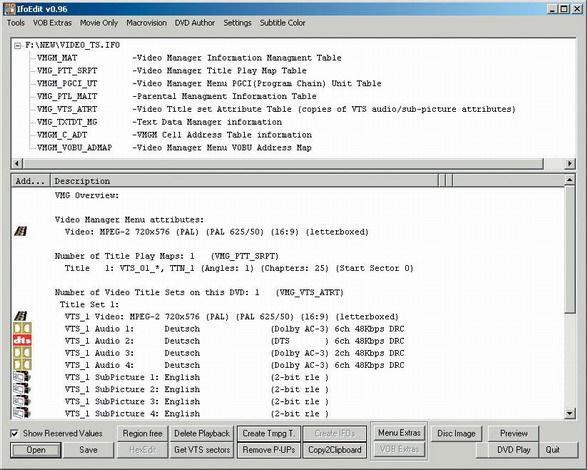The height and width of the screenshot is (470, 587).
Task: Click the Dolby icon beside VTS_1 Audio 3
Action: [x=22, y=353]
